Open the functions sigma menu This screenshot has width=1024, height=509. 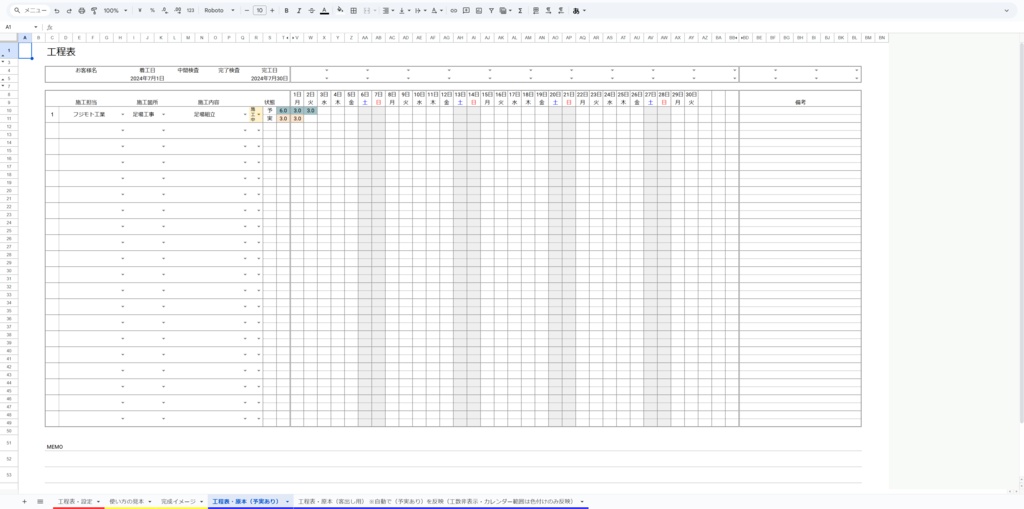[x=520, y=10]
